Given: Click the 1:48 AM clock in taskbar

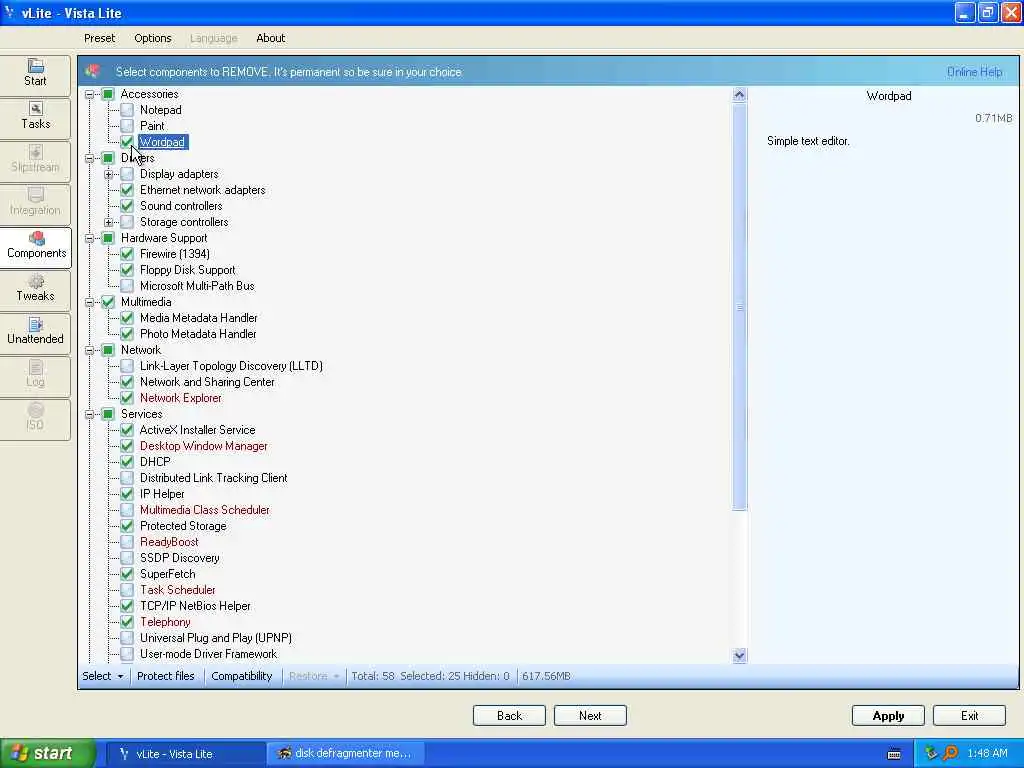Looking at the screenshot, I should pyautogui.click(x=987, y=754).
